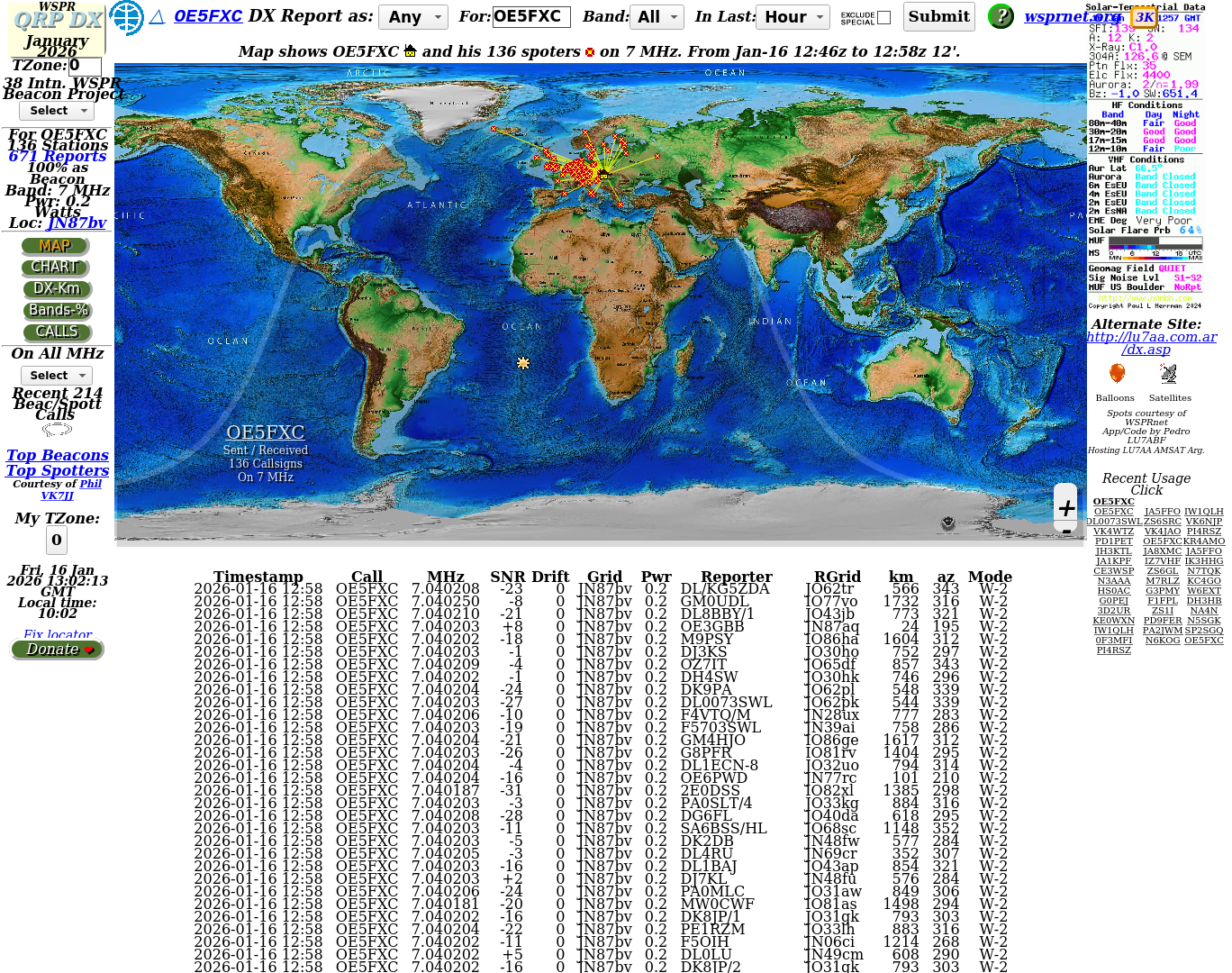
Task: Click the blue triangle icon beside OE5FXC
Action: [x=158, y=17]
